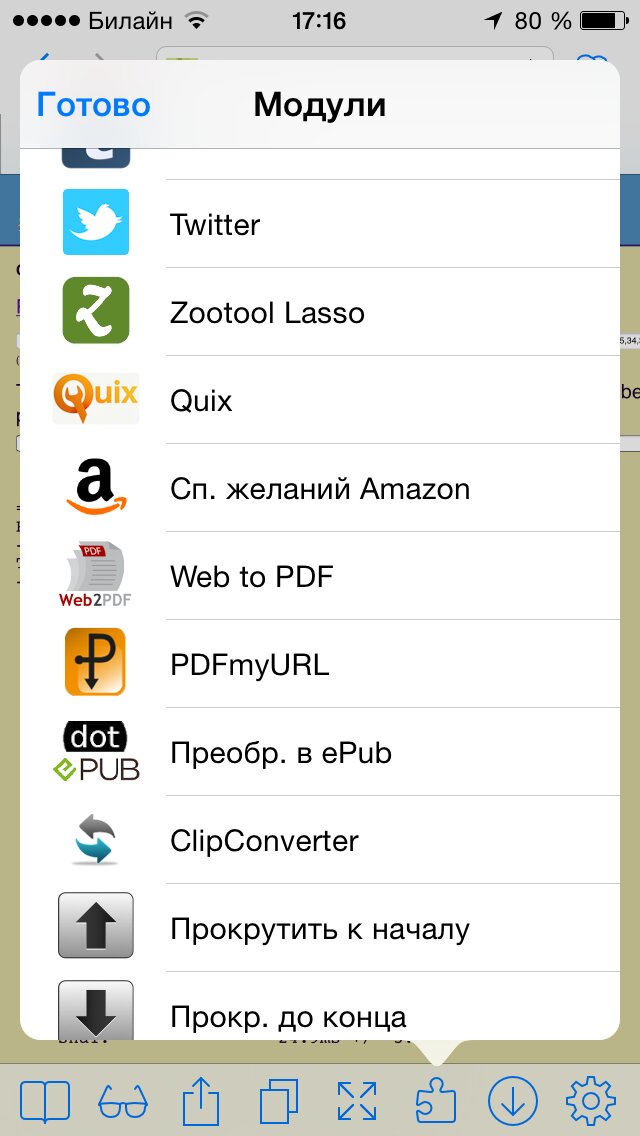640x1136 pixels.
Task: Open the Zootool Lasso module icon
Action: [96, 311]
